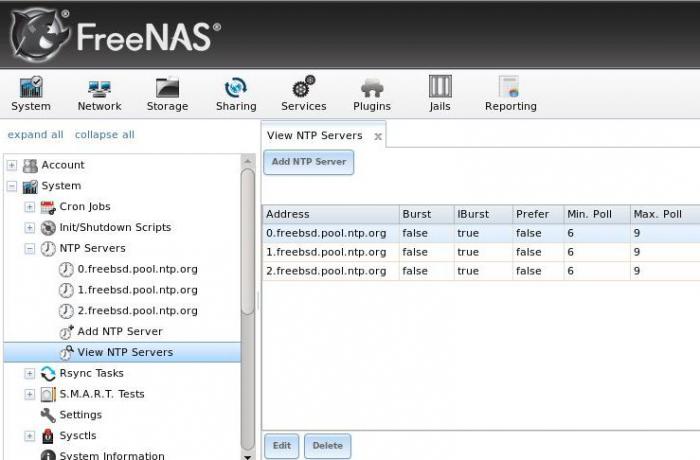Click the clock icon beside 1.freebsd.pool.ntp.org
The image size is (700, 460).
[x=66, y=290]
